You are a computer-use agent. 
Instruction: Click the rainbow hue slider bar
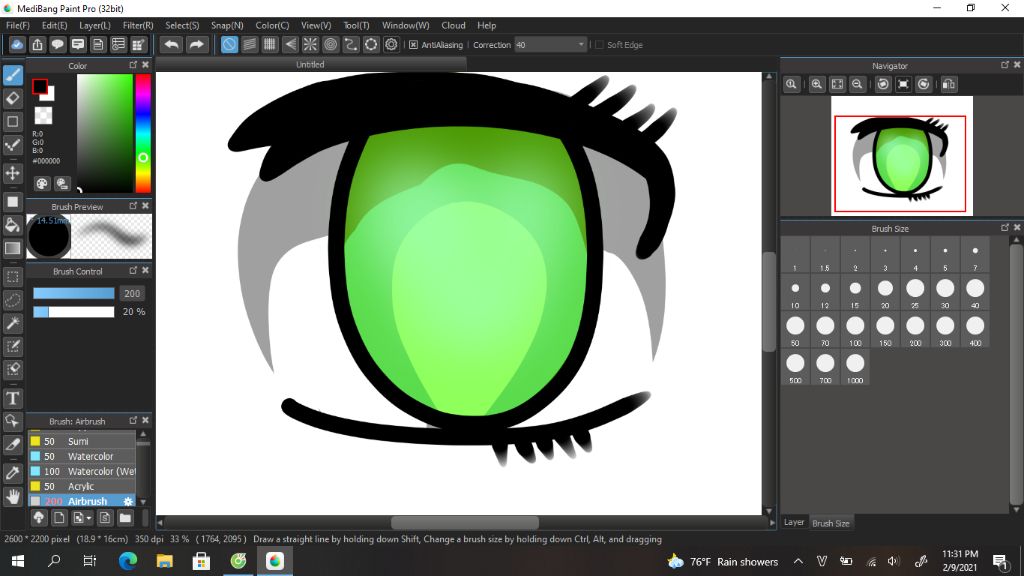click(x=143, y=132)
